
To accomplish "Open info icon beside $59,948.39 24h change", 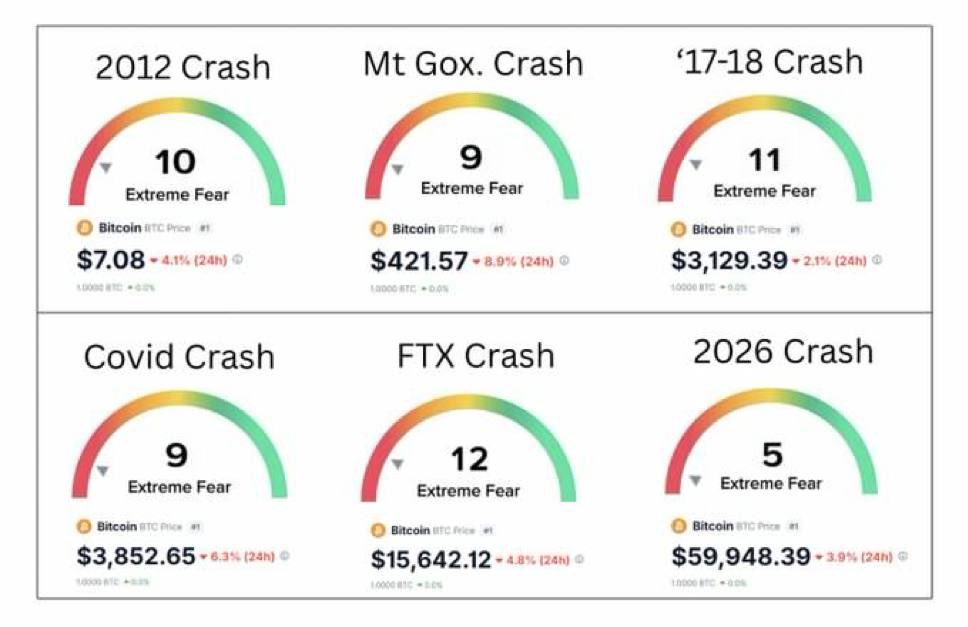I will 903,556.
